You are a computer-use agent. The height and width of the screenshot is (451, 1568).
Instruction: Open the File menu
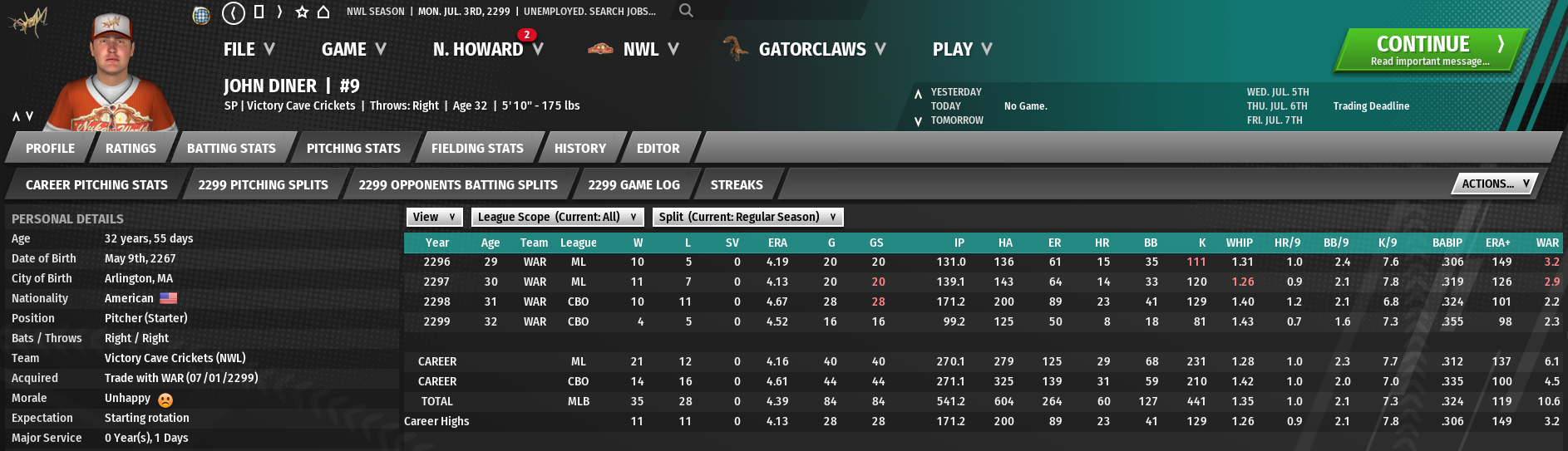pos(249,49)
